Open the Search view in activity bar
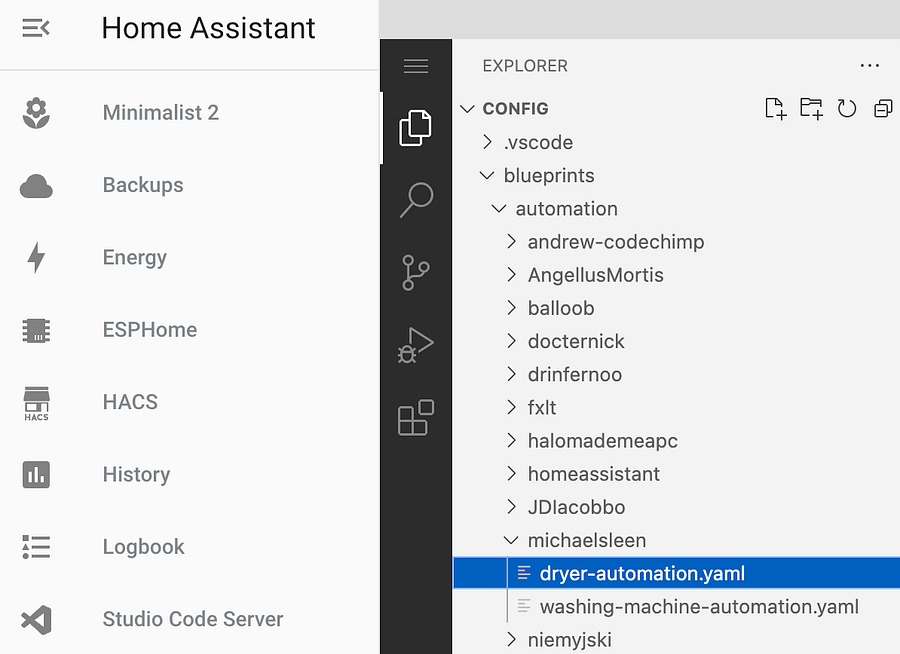900x654 pixels. (416, 200)
